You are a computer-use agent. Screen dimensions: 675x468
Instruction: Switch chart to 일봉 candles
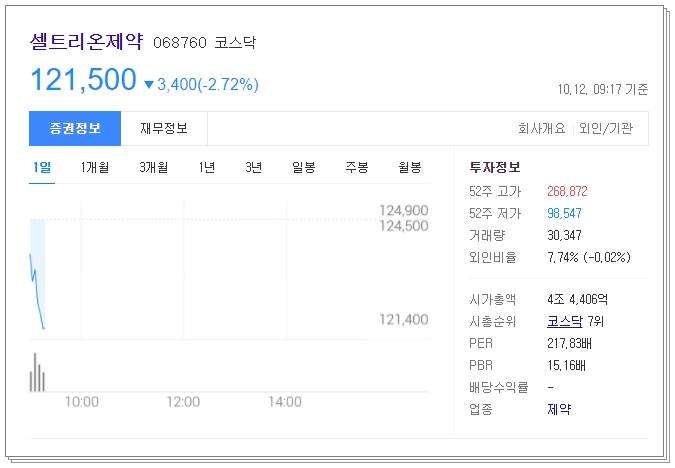303,167
